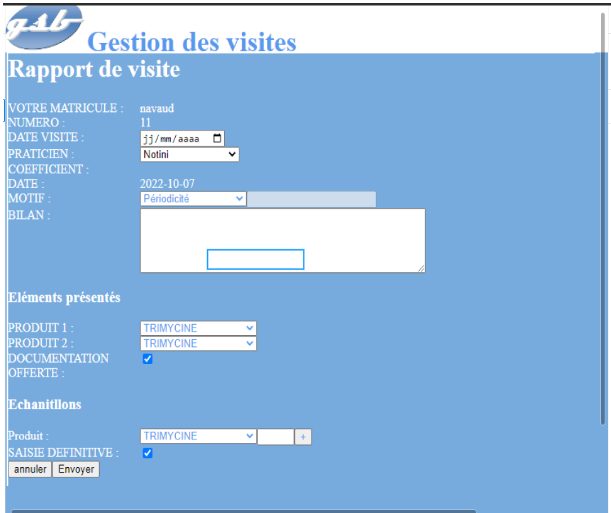Expand the MOTIF dropdown showing Périodicité
Image resolution: width=611 pixels, height=513 pixels.
(x=193, y=199)
